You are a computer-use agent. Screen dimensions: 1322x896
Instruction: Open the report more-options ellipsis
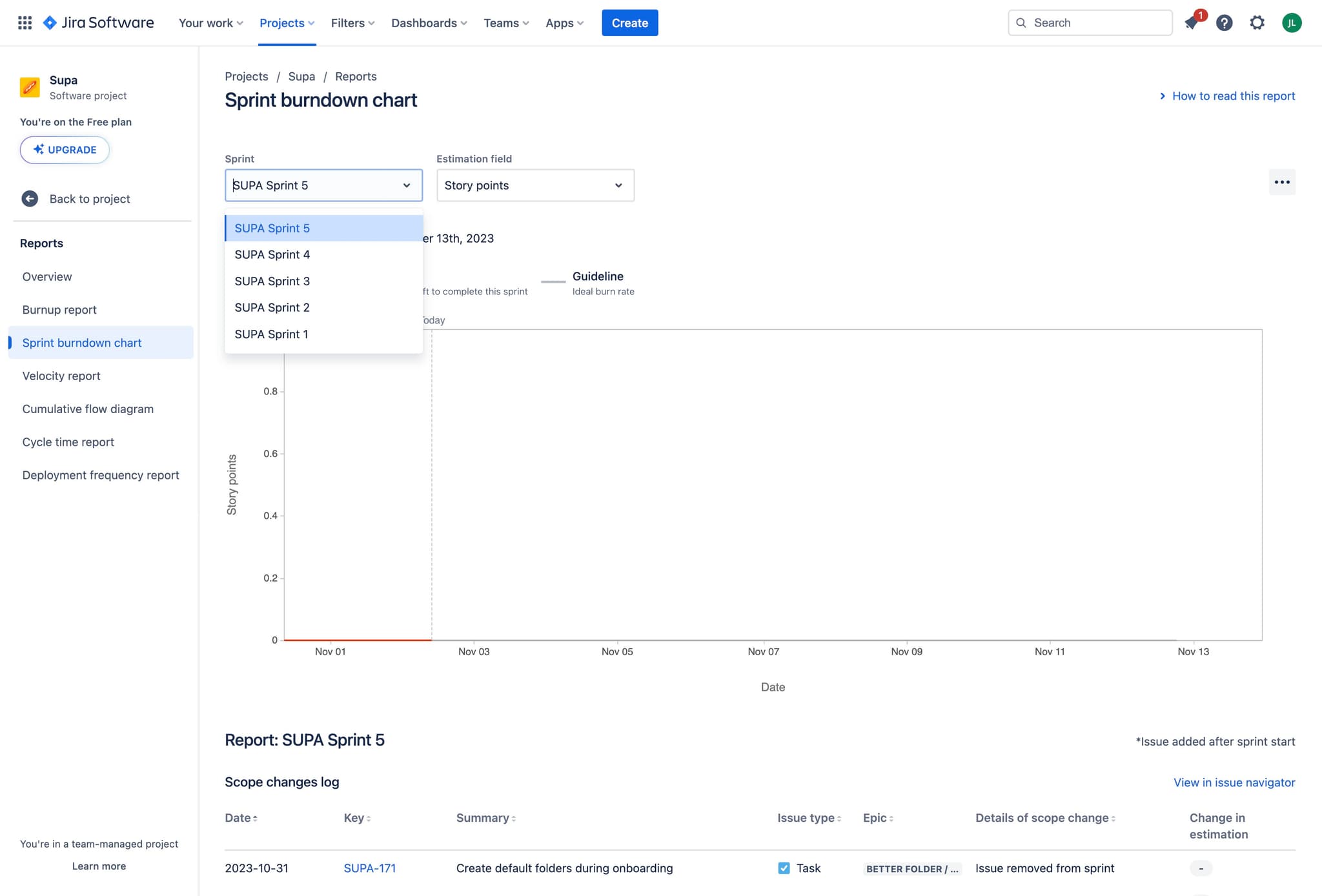click(x=1282, y=182)
